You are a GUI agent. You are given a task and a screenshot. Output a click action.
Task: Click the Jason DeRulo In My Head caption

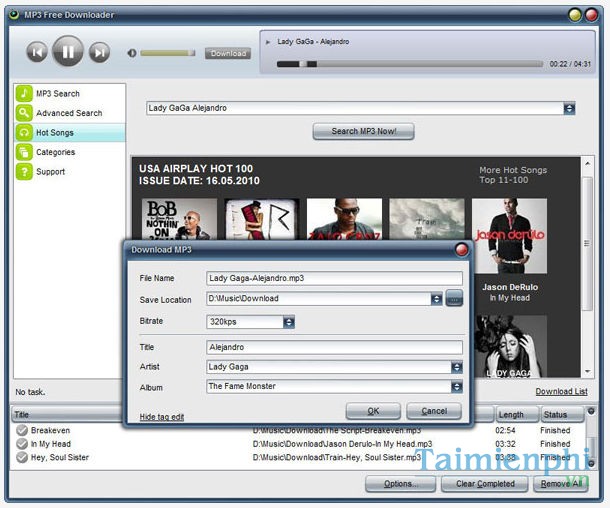[510, 293]
